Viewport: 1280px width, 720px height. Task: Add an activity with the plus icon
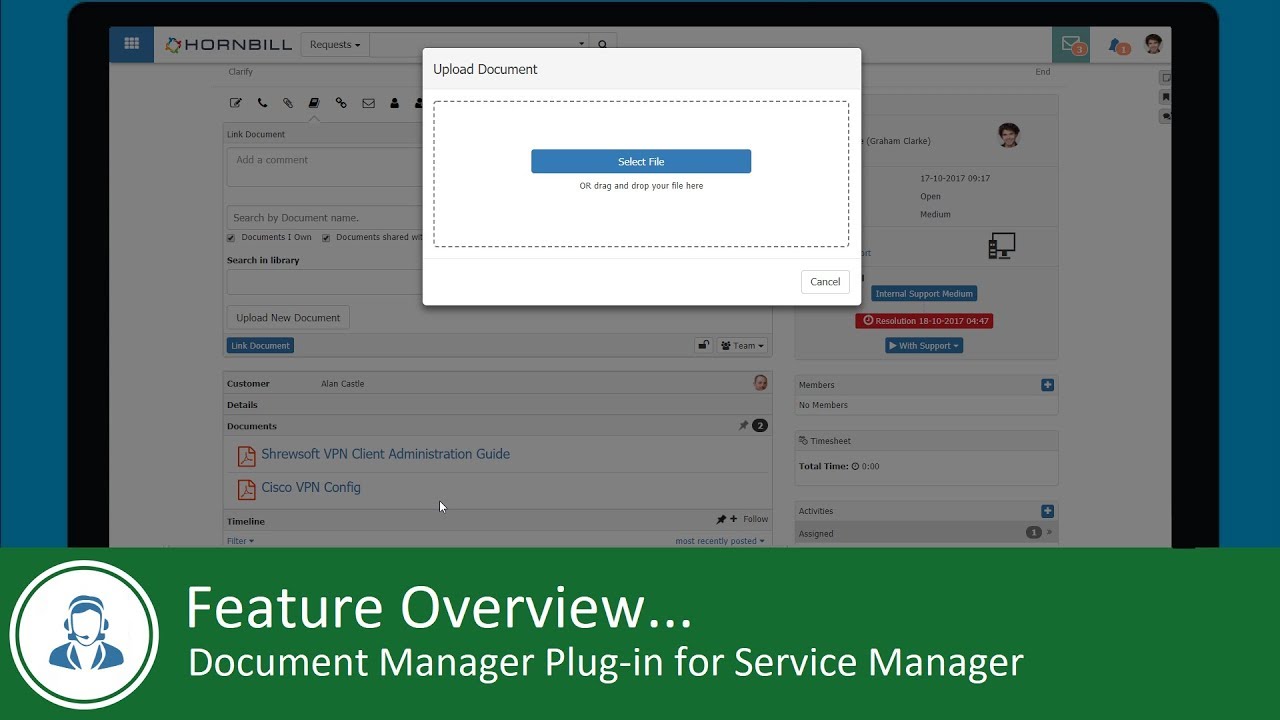[x=1047, y=511]
